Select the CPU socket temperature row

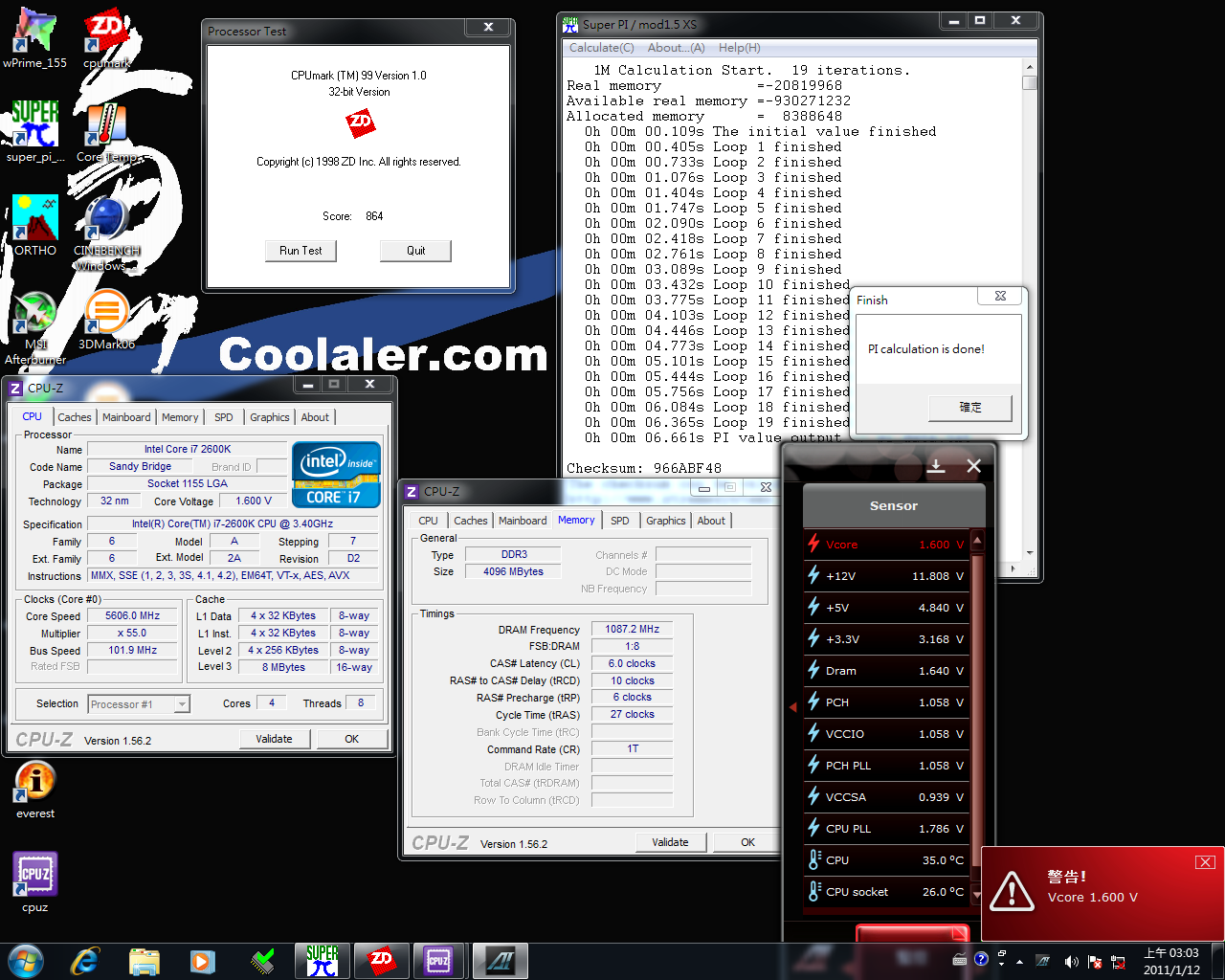[886, 892]
